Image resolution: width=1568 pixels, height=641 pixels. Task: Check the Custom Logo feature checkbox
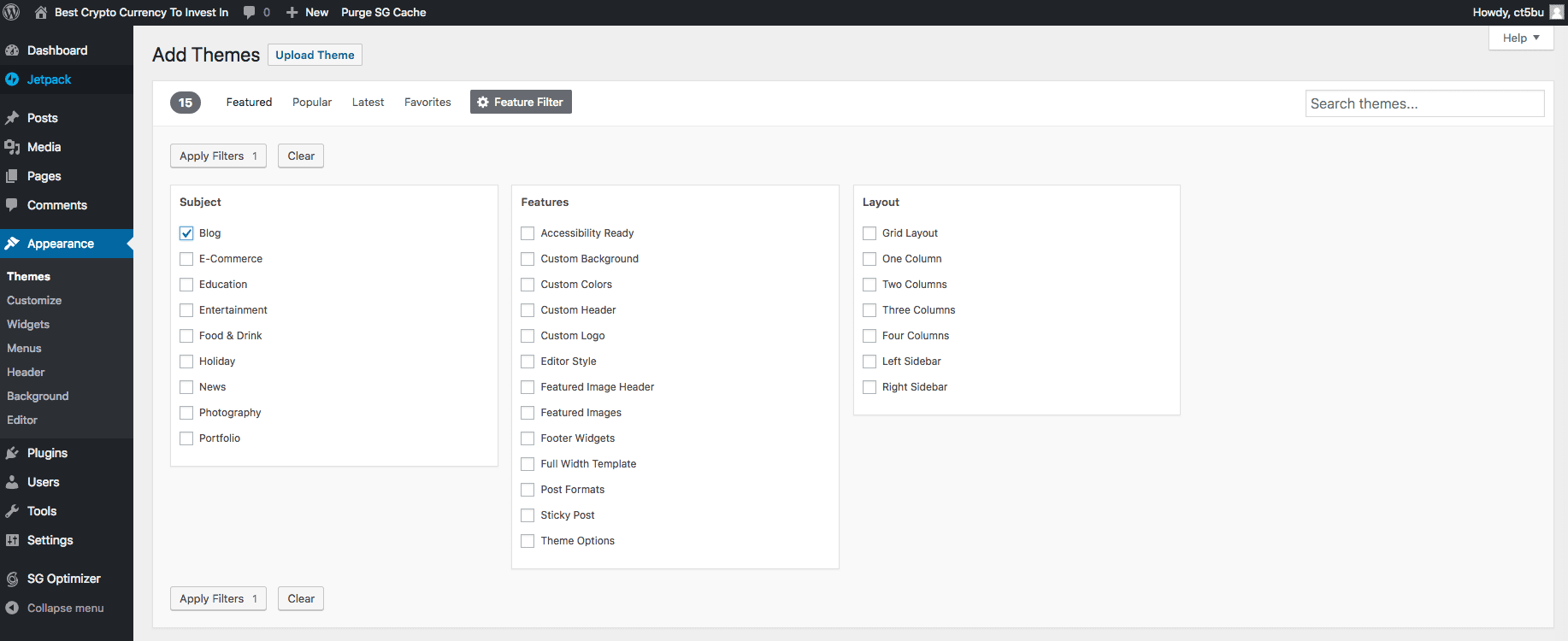pos(528,336)
